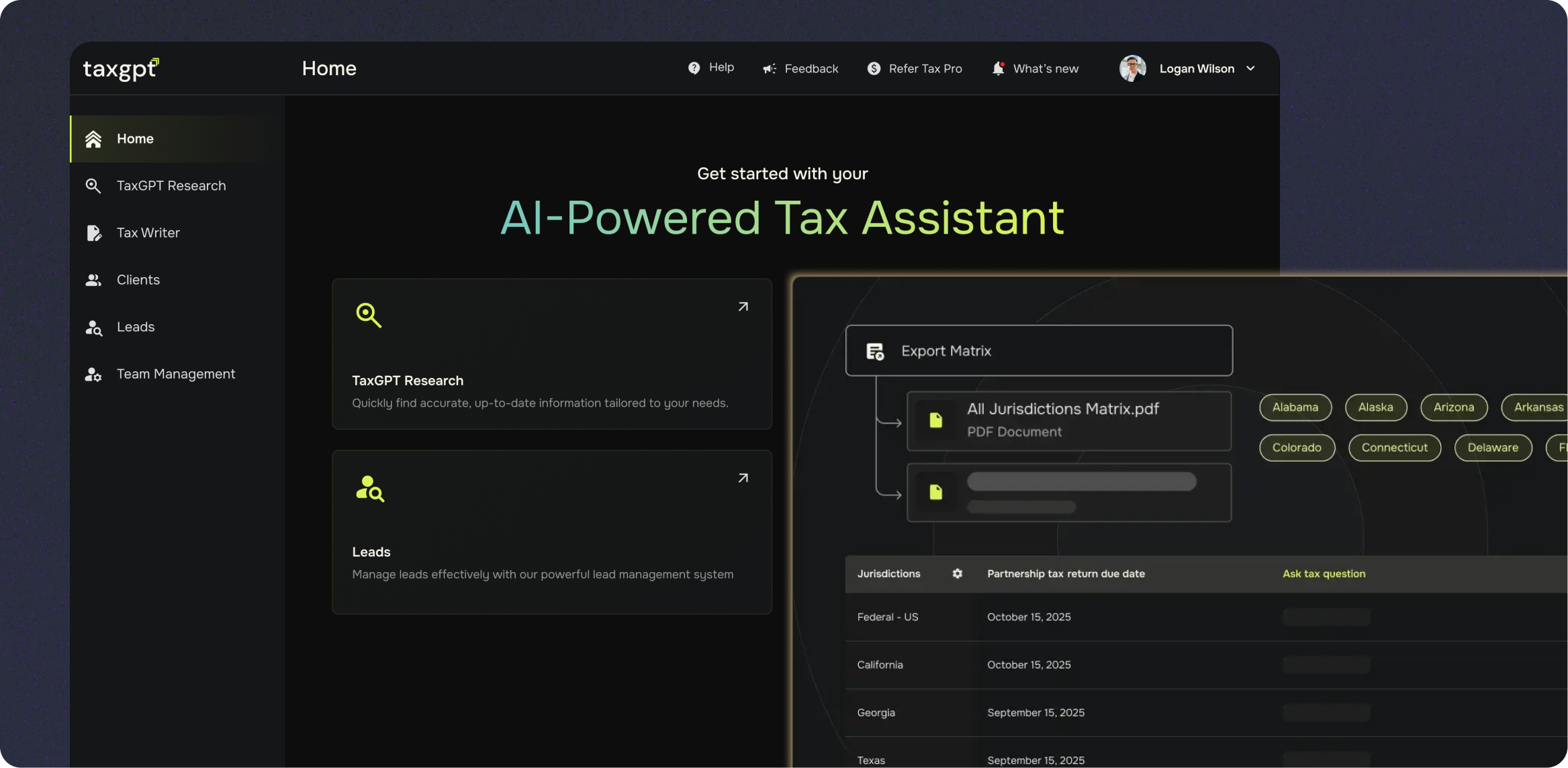Toggle the Colorado state chip
The image size is (1568, 768).
[x=1296, y=448]
